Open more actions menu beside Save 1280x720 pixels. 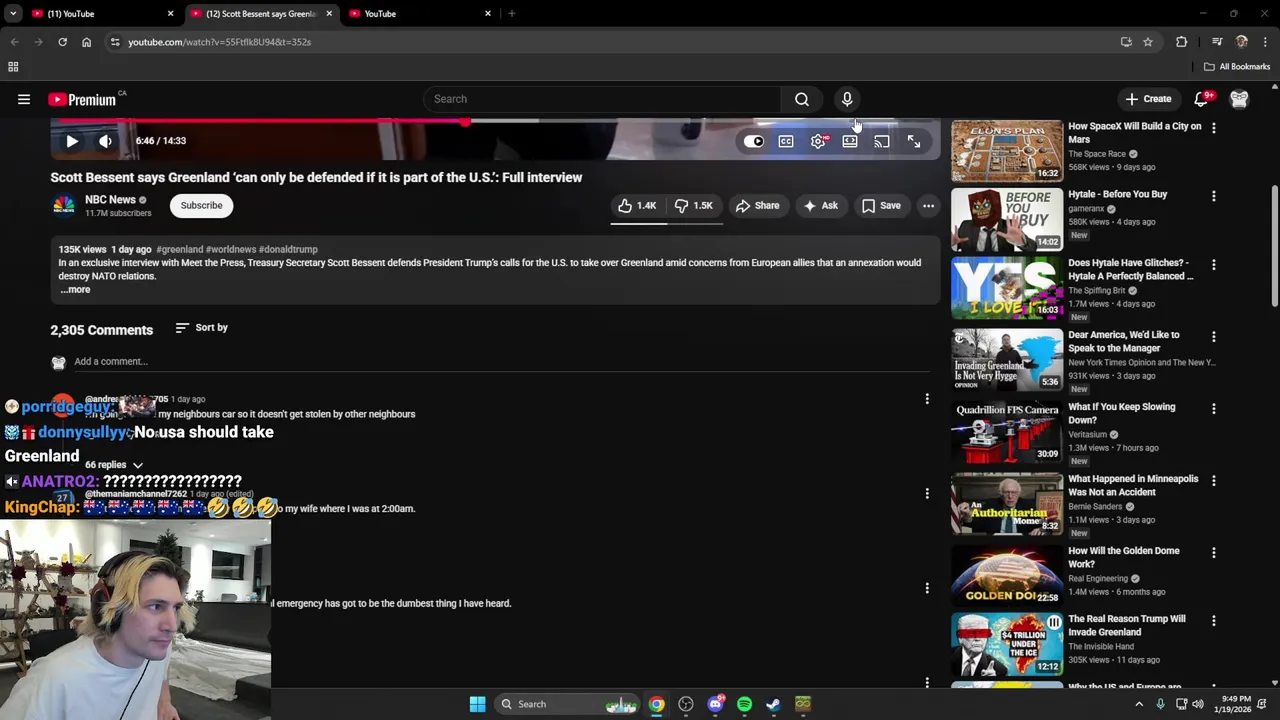click(928, 205)
